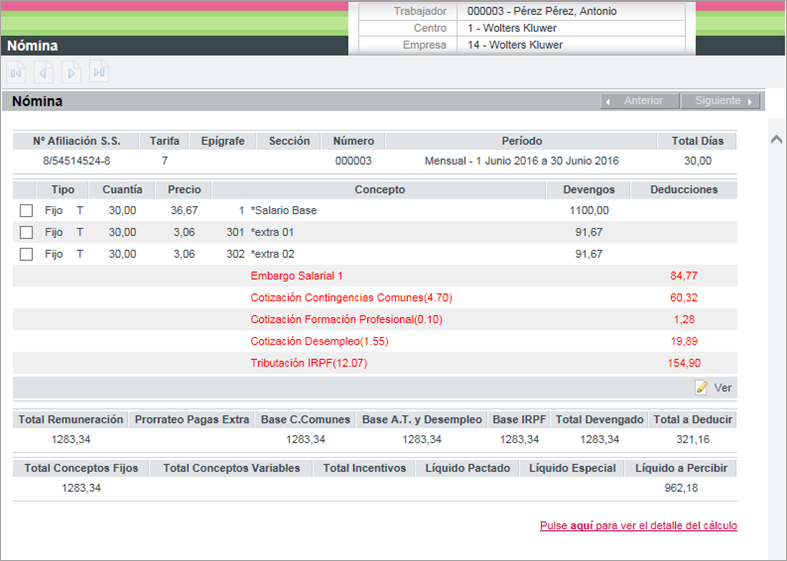Screen dimensions: 787x561
Task: Open the calculation detail link 'Pulse aquí'
Action: click(638, 525)
